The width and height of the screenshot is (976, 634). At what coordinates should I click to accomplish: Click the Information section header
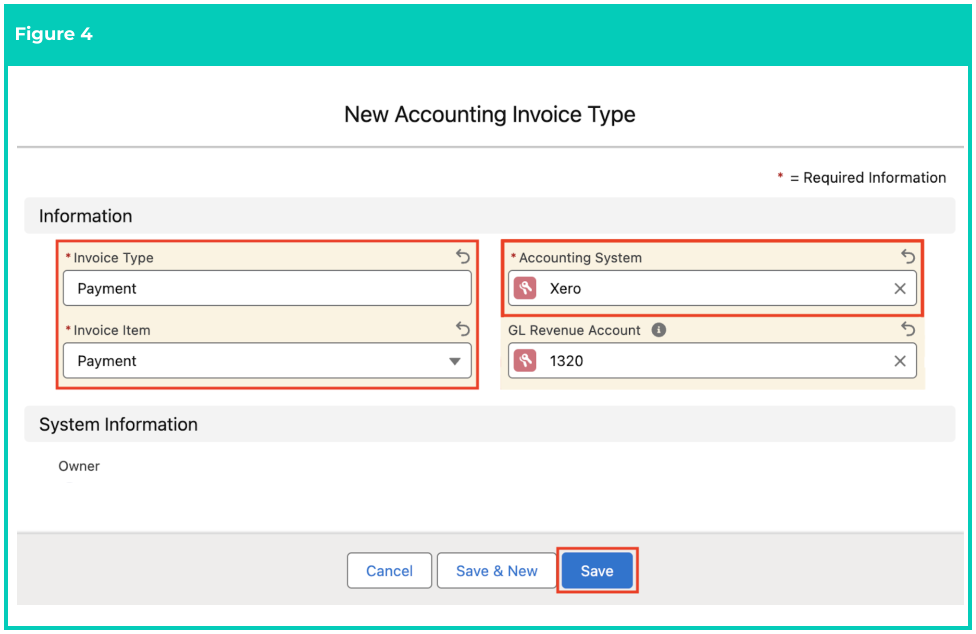(489, 216)
